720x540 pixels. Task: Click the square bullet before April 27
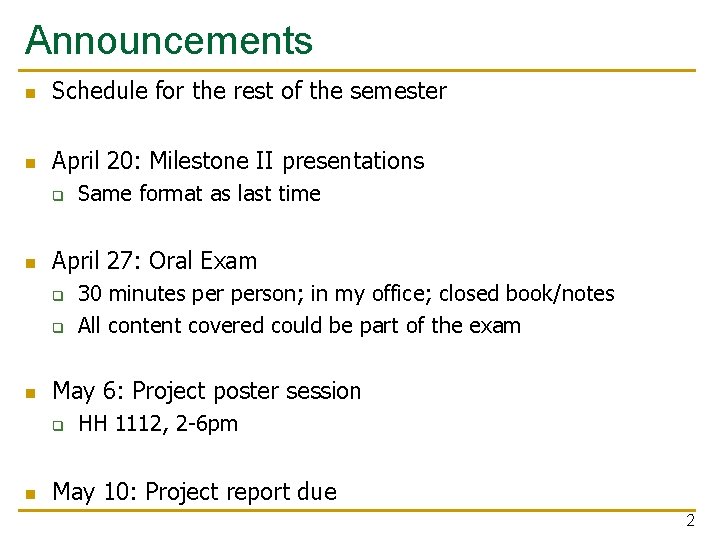coord(31,263)
